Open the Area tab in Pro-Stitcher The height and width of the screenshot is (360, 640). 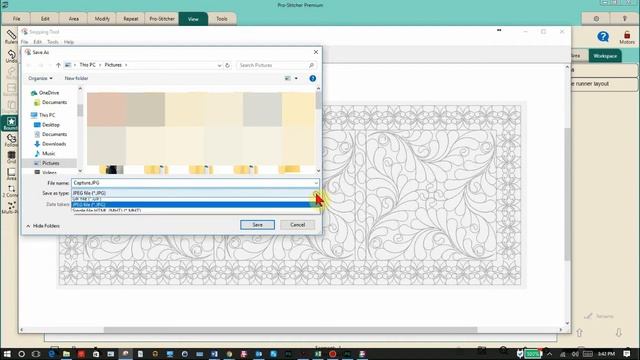73,19
